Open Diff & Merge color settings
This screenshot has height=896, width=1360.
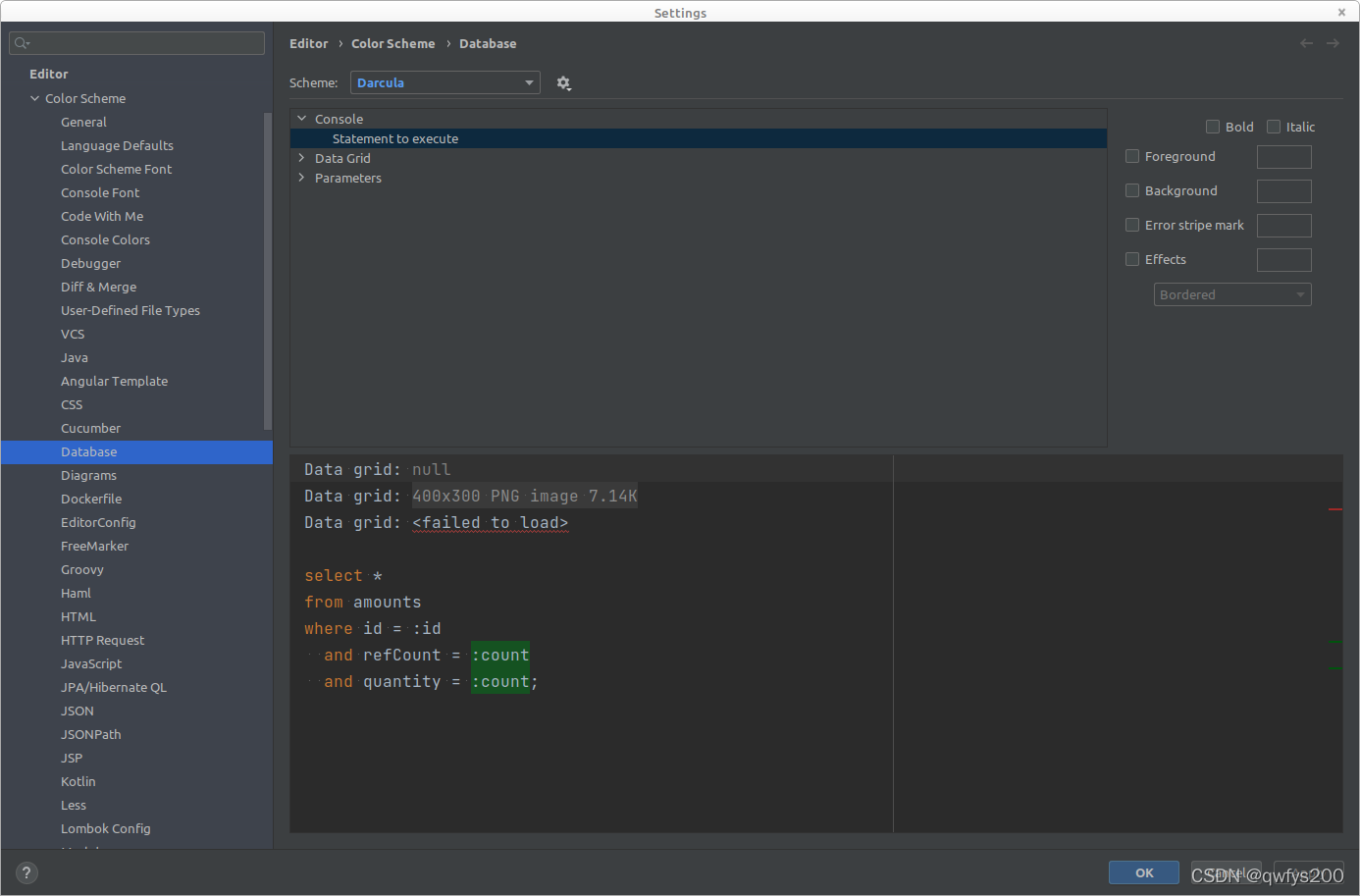coord(98,287)
